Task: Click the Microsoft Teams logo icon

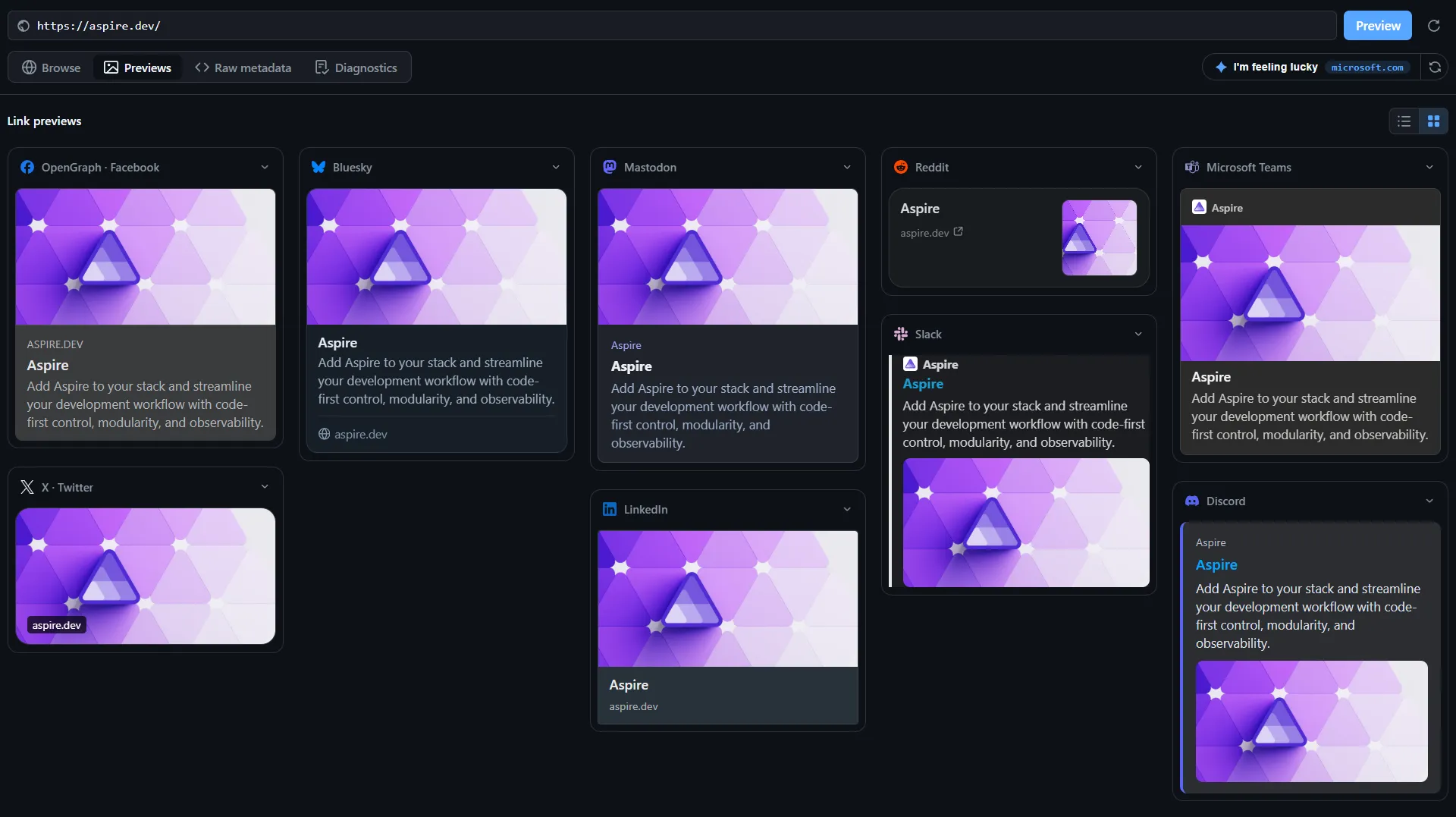Action: point(1192,167)
